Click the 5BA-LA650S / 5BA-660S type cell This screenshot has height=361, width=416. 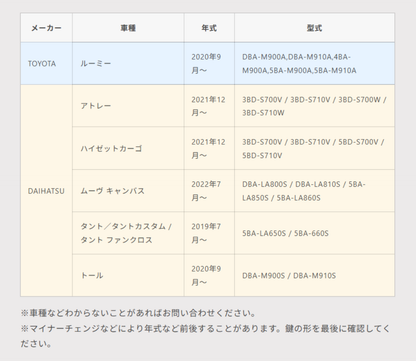pyautogui.click(x=314, y=233)
